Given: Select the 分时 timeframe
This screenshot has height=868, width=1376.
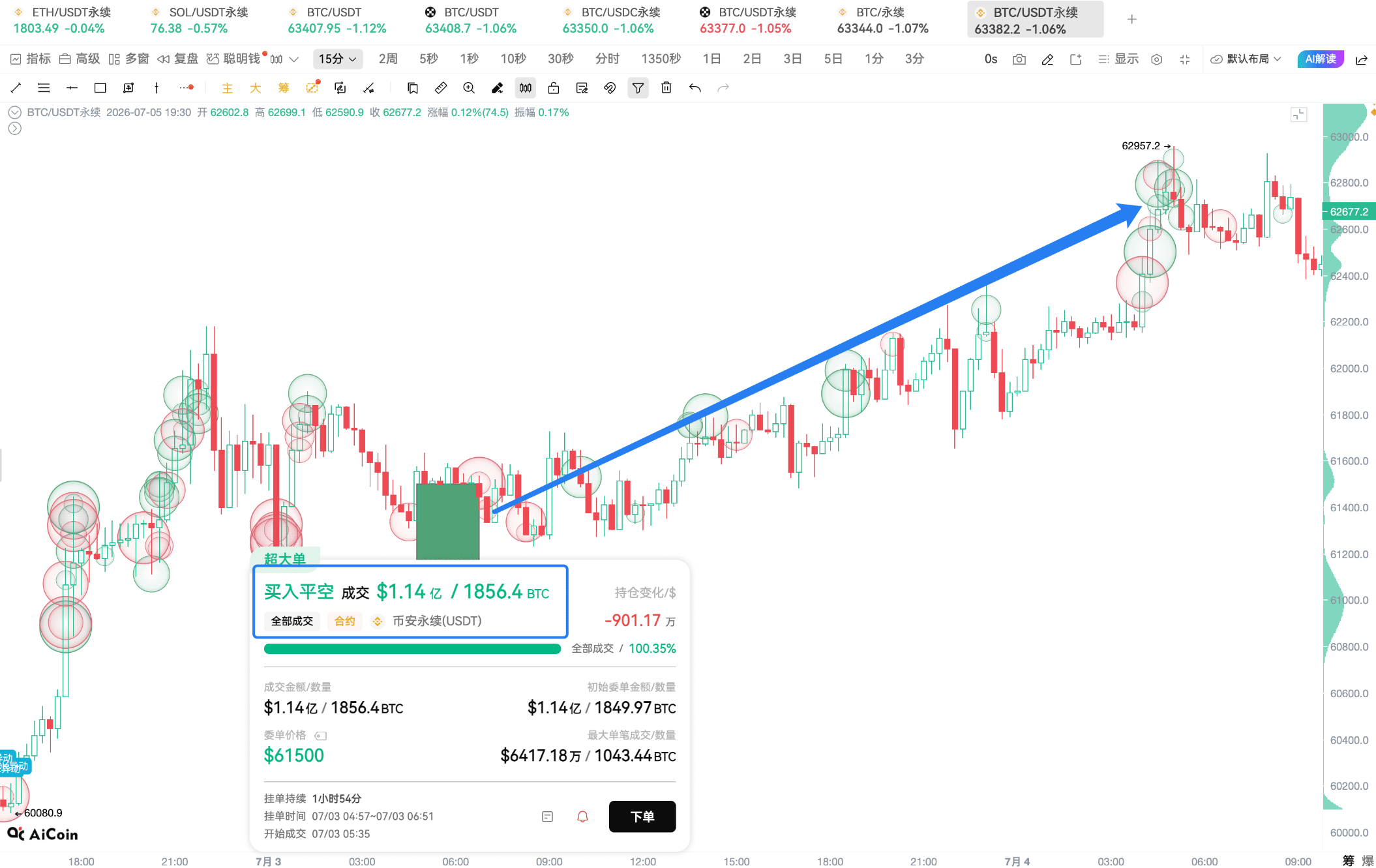Looking at the screenshot, I should [607, 59].
